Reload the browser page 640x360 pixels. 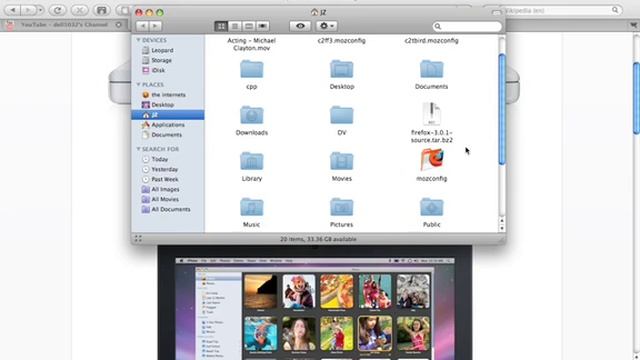coord(58,10)
